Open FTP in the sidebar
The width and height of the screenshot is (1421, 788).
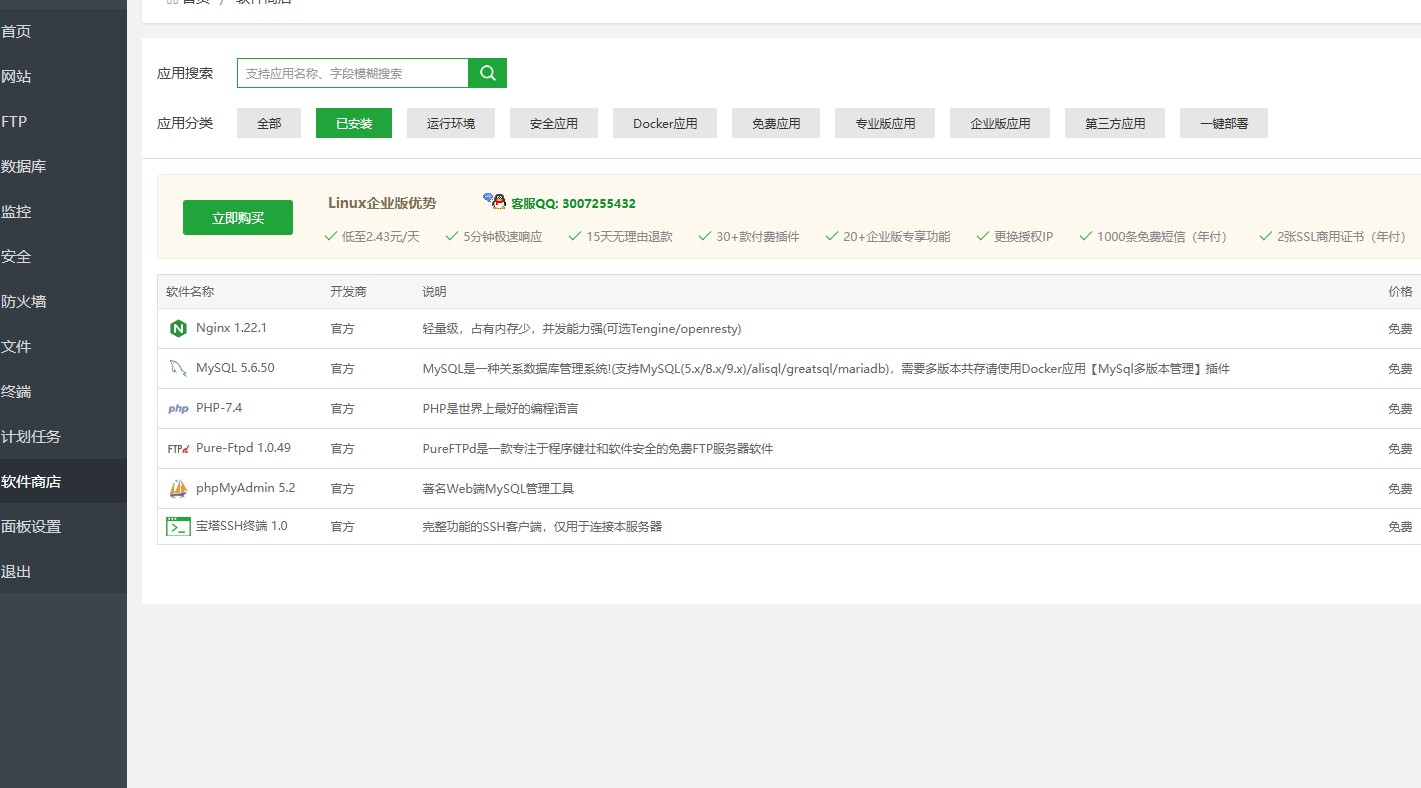click(x=63, y=121)
